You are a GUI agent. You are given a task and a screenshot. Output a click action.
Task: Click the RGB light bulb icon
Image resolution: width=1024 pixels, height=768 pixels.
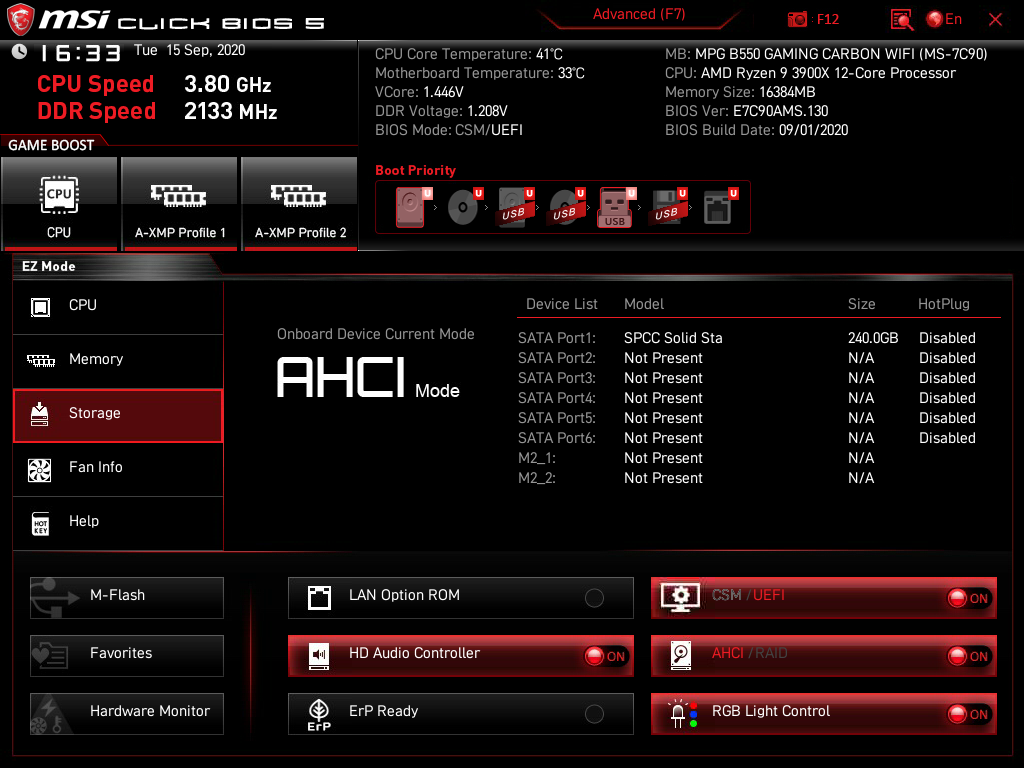pyautogui.click(x=682, y=714)
